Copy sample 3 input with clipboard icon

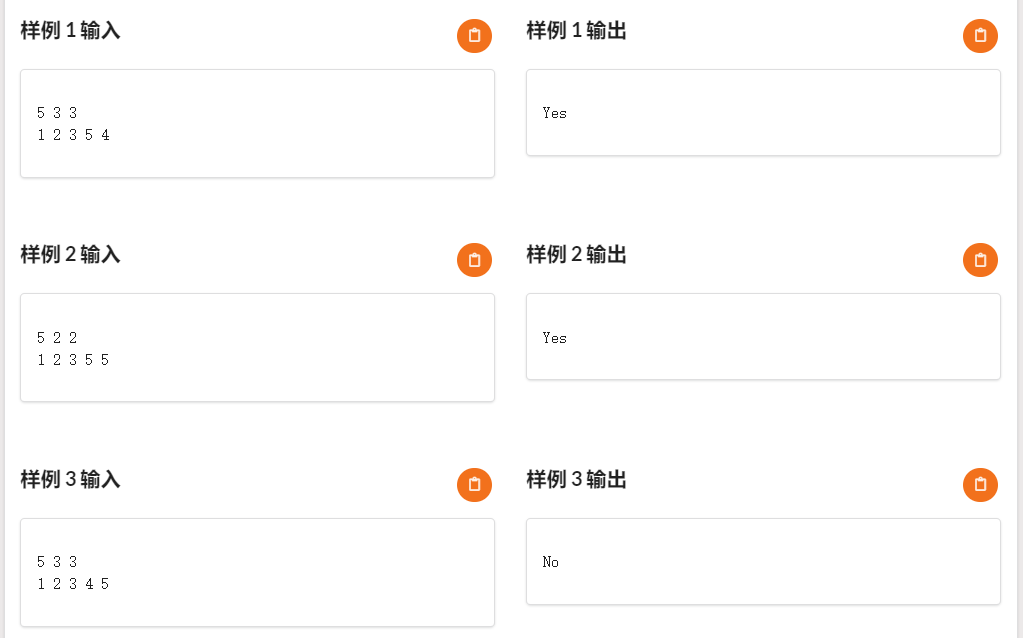474,485
